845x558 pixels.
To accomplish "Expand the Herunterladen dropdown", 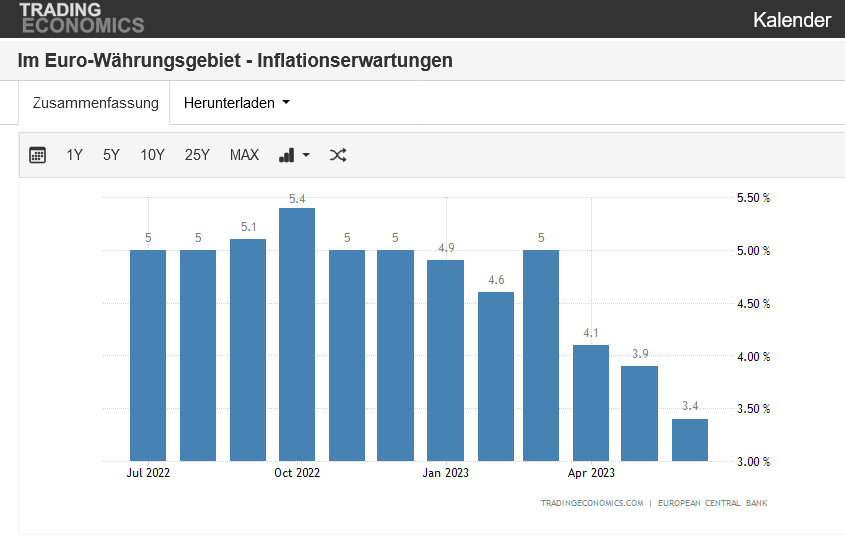I will point(237,103).
